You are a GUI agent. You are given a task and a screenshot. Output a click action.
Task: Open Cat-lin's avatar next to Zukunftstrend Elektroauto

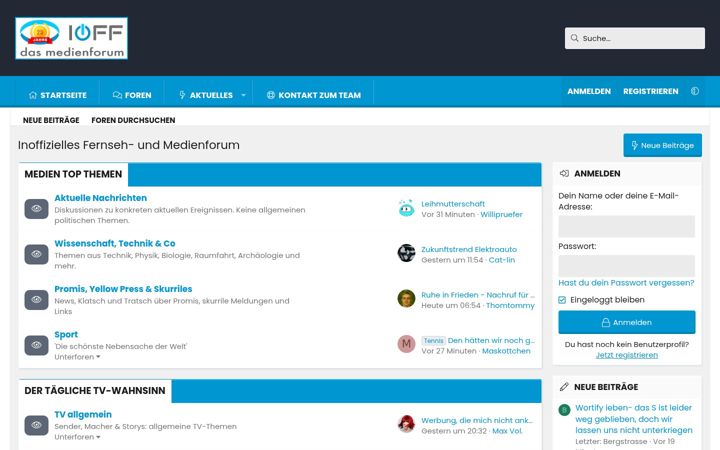406,253
